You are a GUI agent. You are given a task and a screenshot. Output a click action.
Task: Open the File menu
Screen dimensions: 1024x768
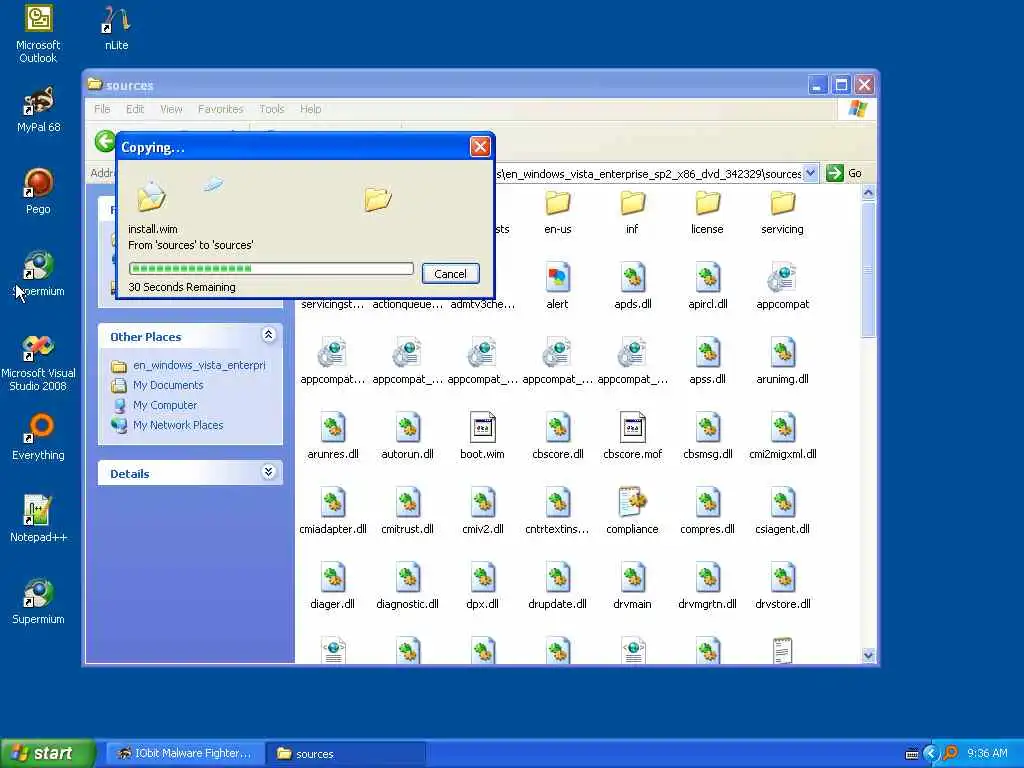102,109
